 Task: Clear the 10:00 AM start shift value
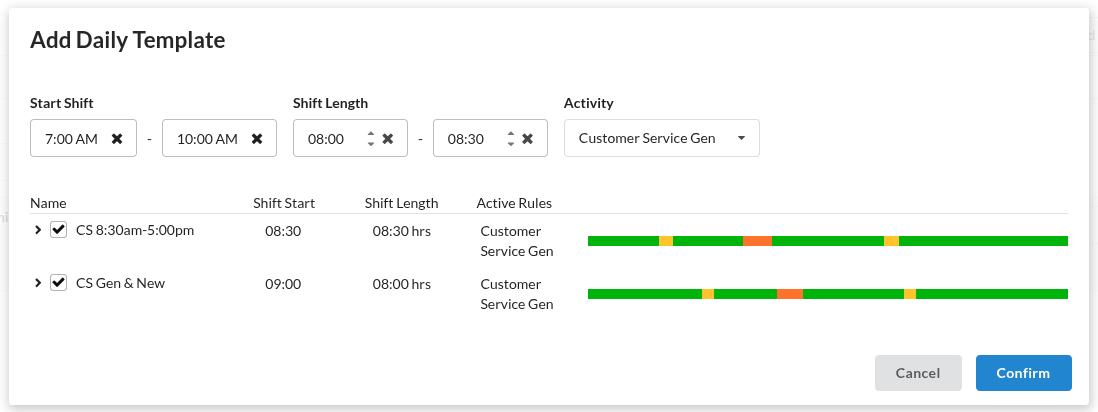[257, 139]
